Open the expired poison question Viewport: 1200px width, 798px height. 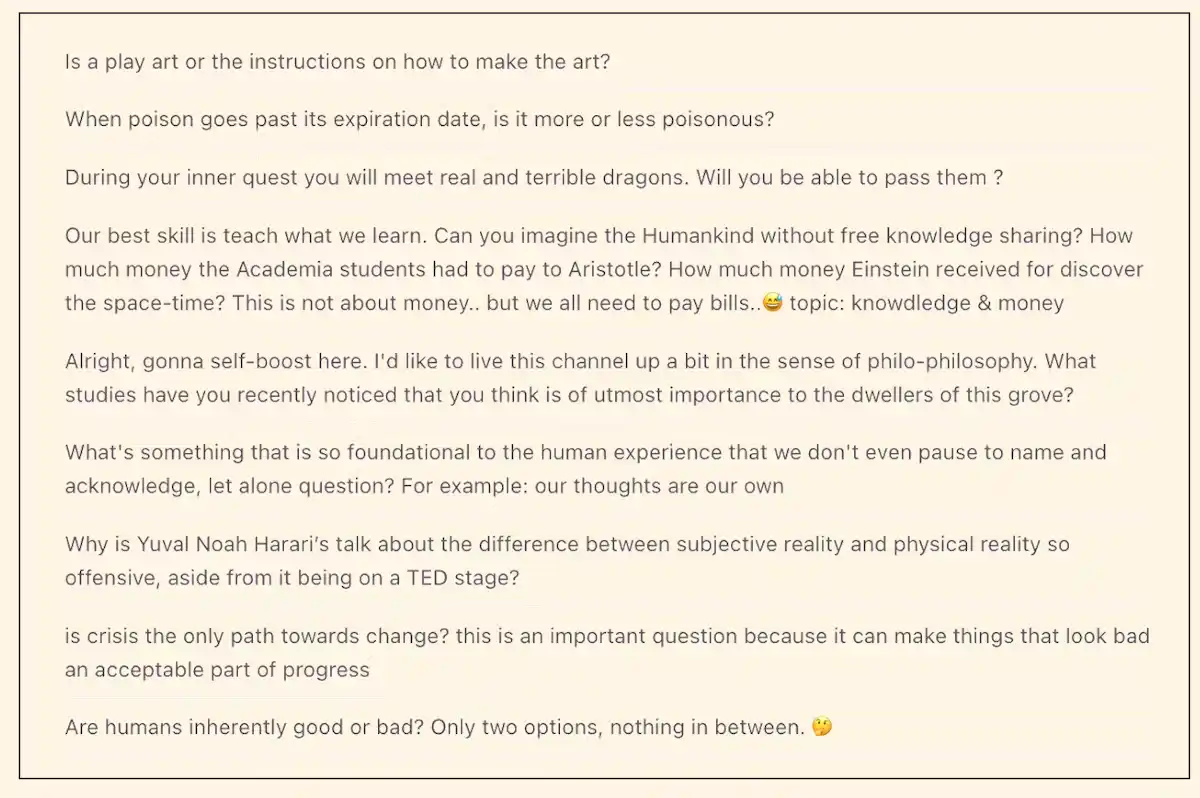coord(419,120)
